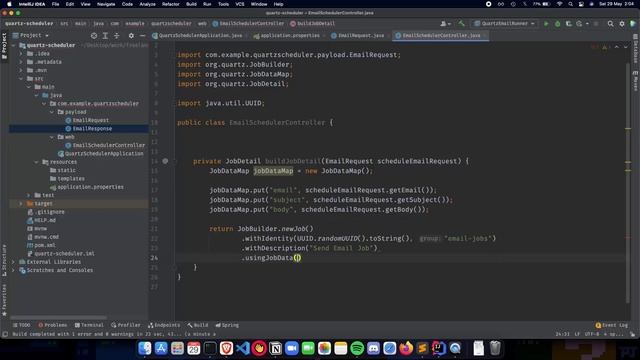
Task: Open the Structure side panel
Action: 4,260
